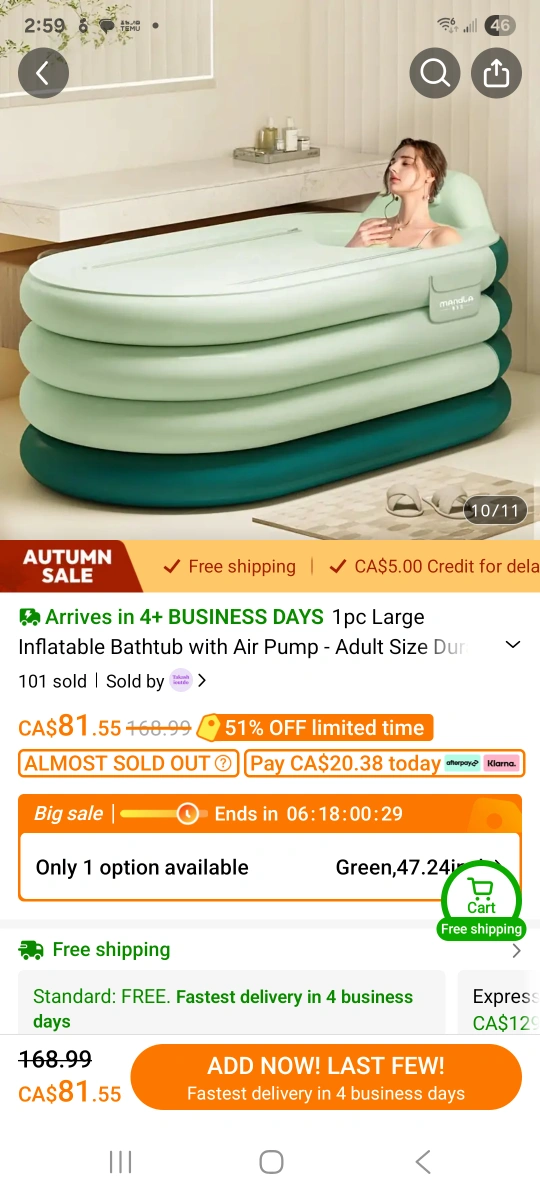Screen dimensions: 540x1200
Task: Open search with the magnifier icon
Action: 435,73
